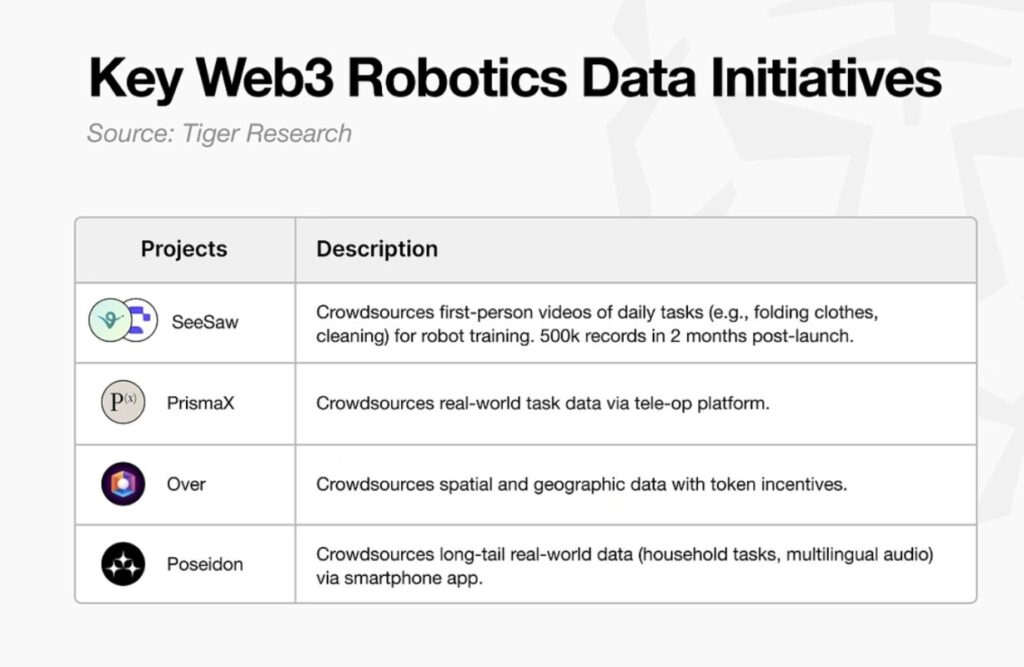Click the Over hexagon logo
The height and width of the screenshot is (667, 1024).
(x=123, y=484)
